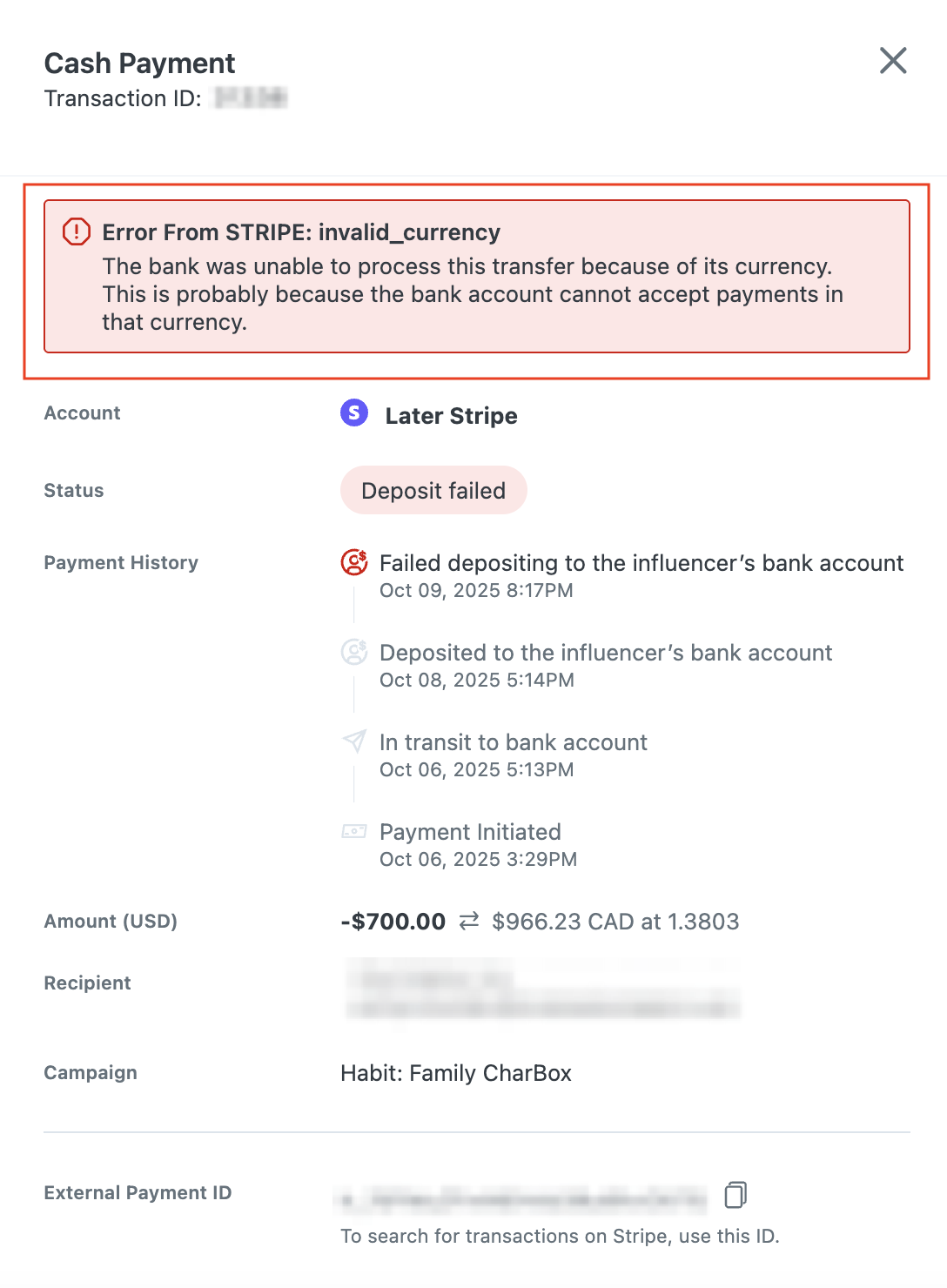Click the -$700.00 amount

click(393, 922)
